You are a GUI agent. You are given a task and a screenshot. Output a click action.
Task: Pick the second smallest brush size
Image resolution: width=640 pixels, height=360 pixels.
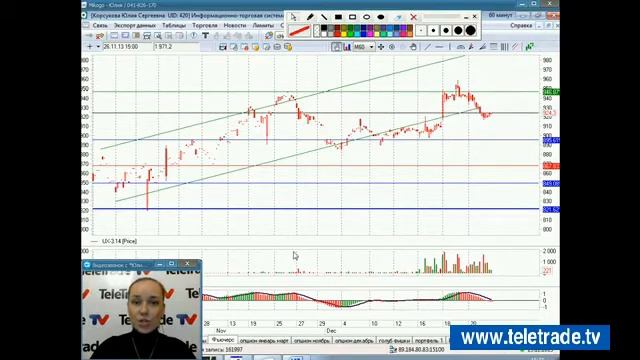433,31
